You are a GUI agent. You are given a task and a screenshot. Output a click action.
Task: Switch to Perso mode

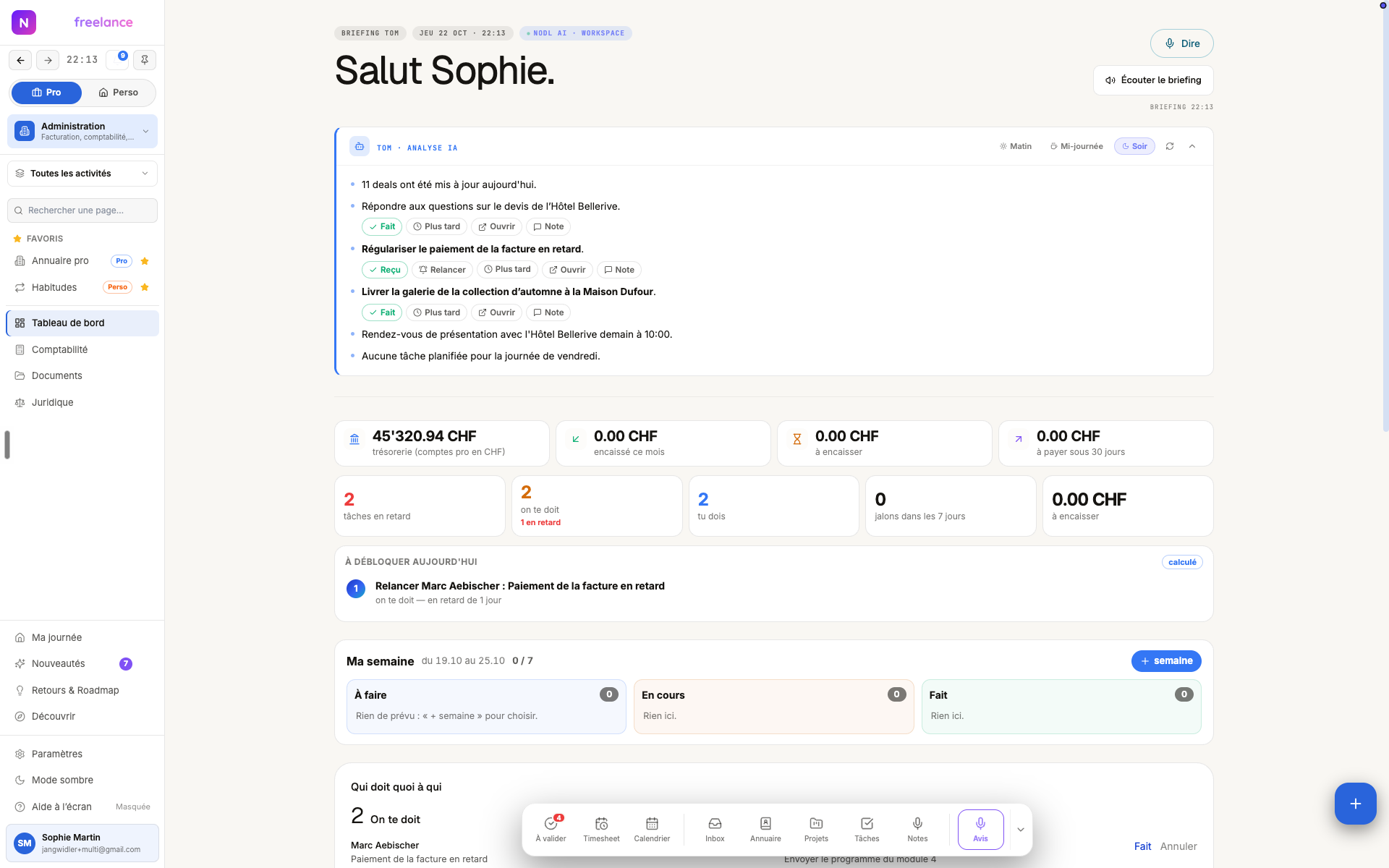[119, 93]
